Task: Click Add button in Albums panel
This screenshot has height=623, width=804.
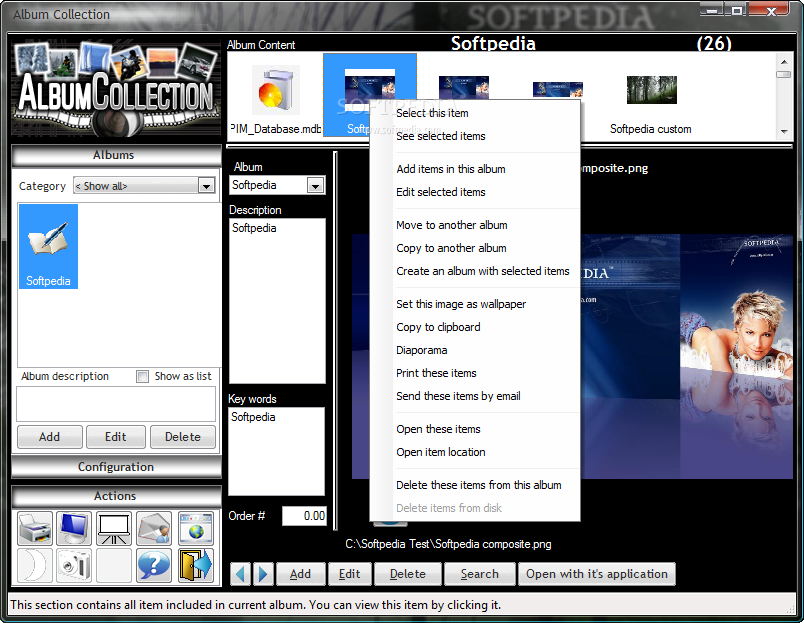Action: [50, 437]
